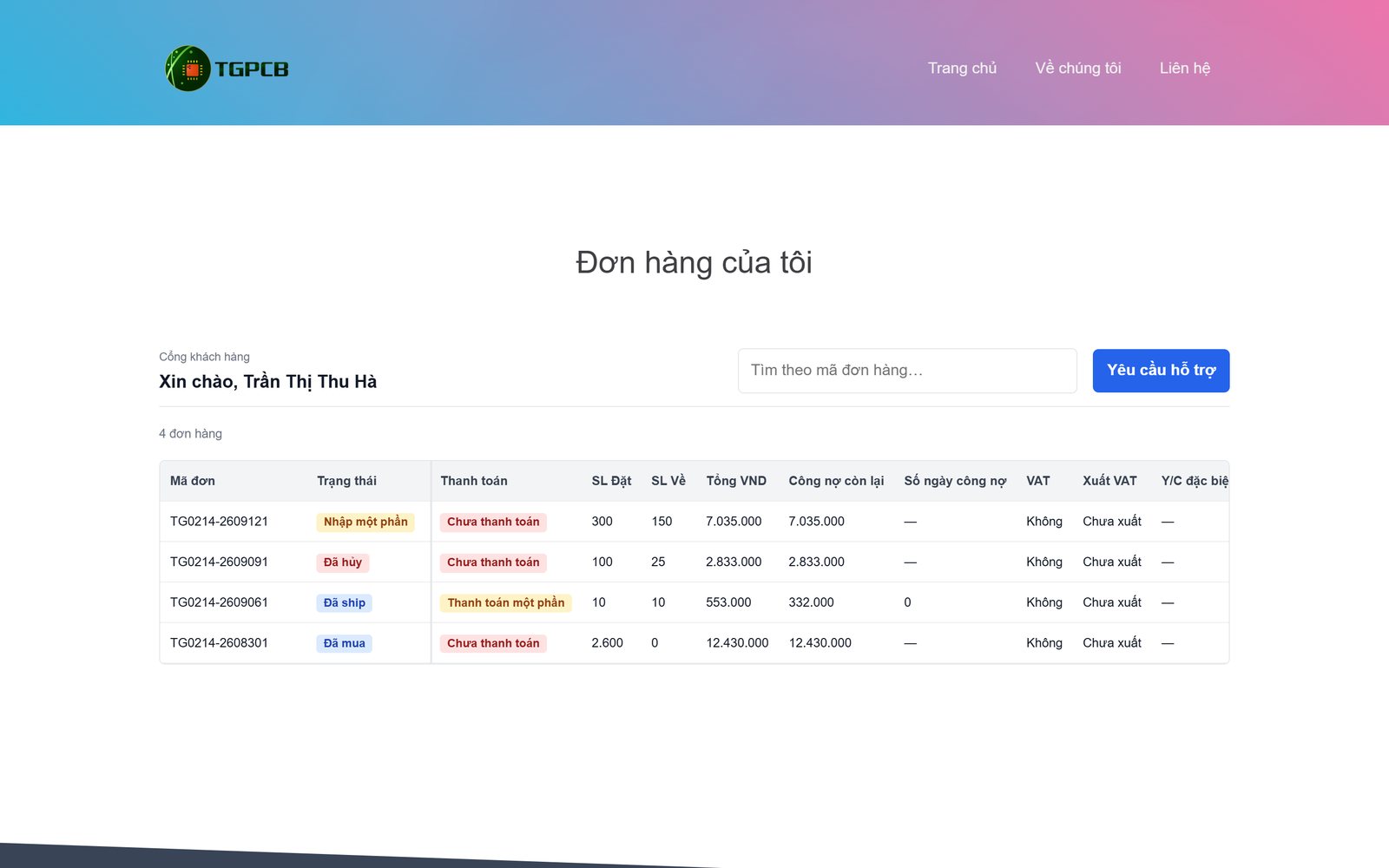
Task: Click remaining debt value 332.000
Action: (x=811, y=602)
